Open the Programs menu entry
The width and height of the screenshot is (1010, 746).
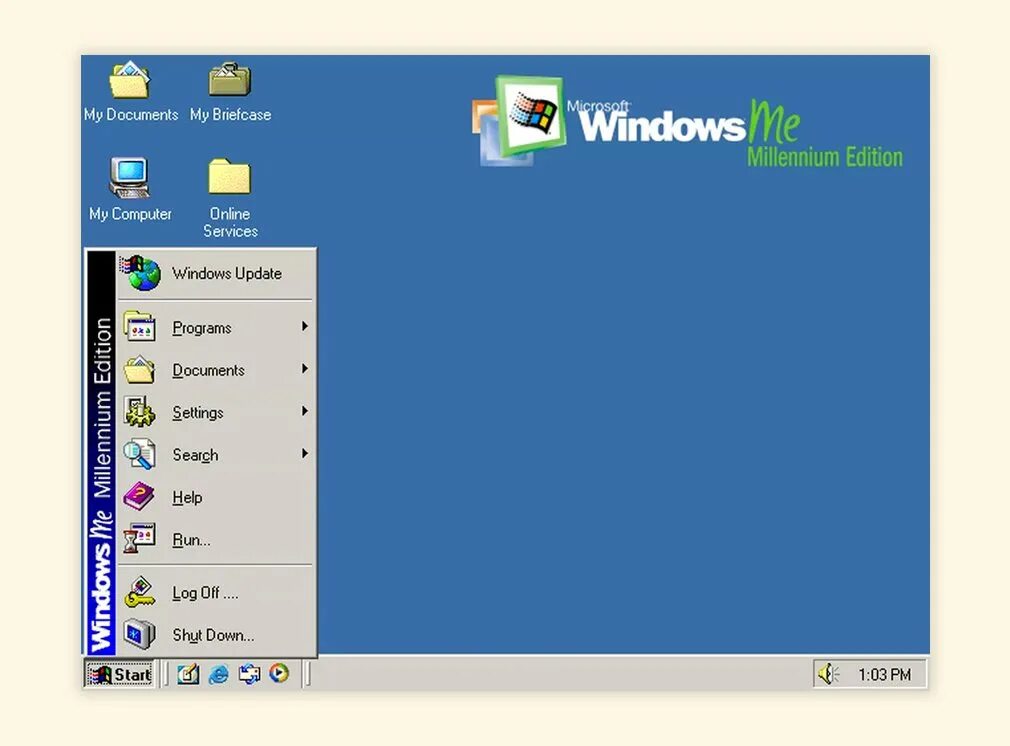point(216,327)
